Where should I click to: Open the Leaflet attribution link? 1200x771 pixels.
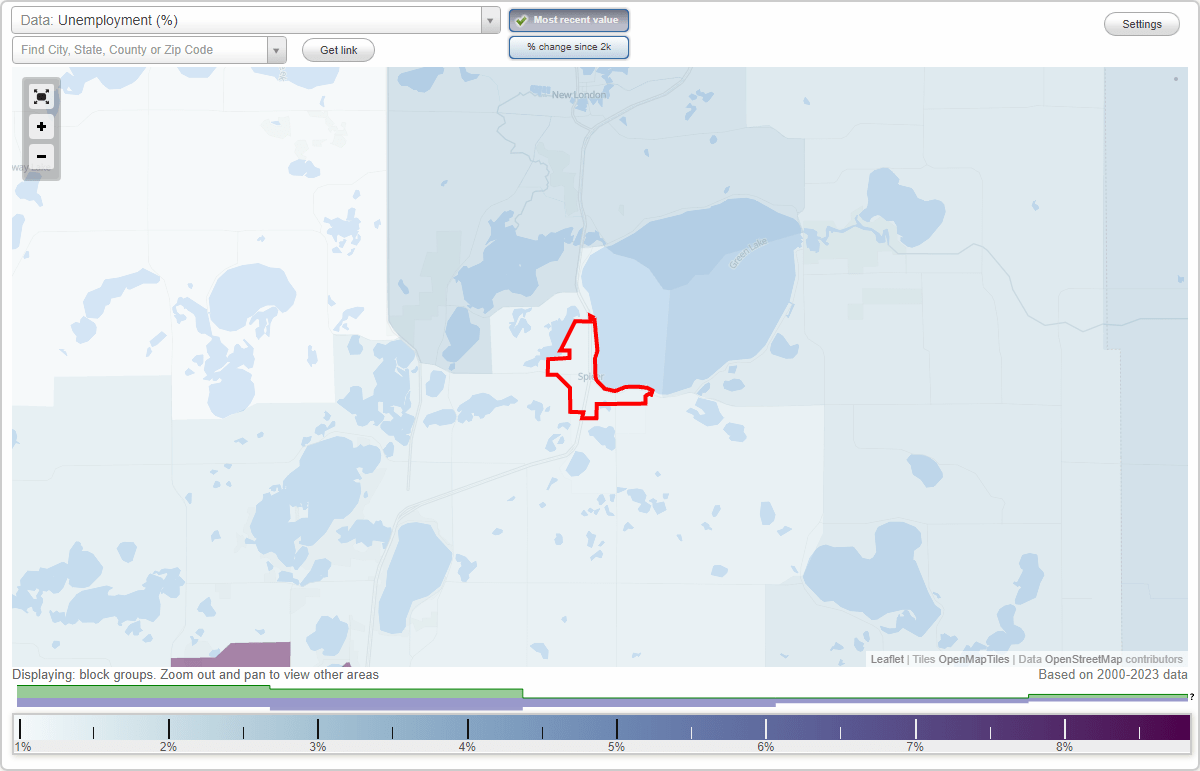point(887,659)
